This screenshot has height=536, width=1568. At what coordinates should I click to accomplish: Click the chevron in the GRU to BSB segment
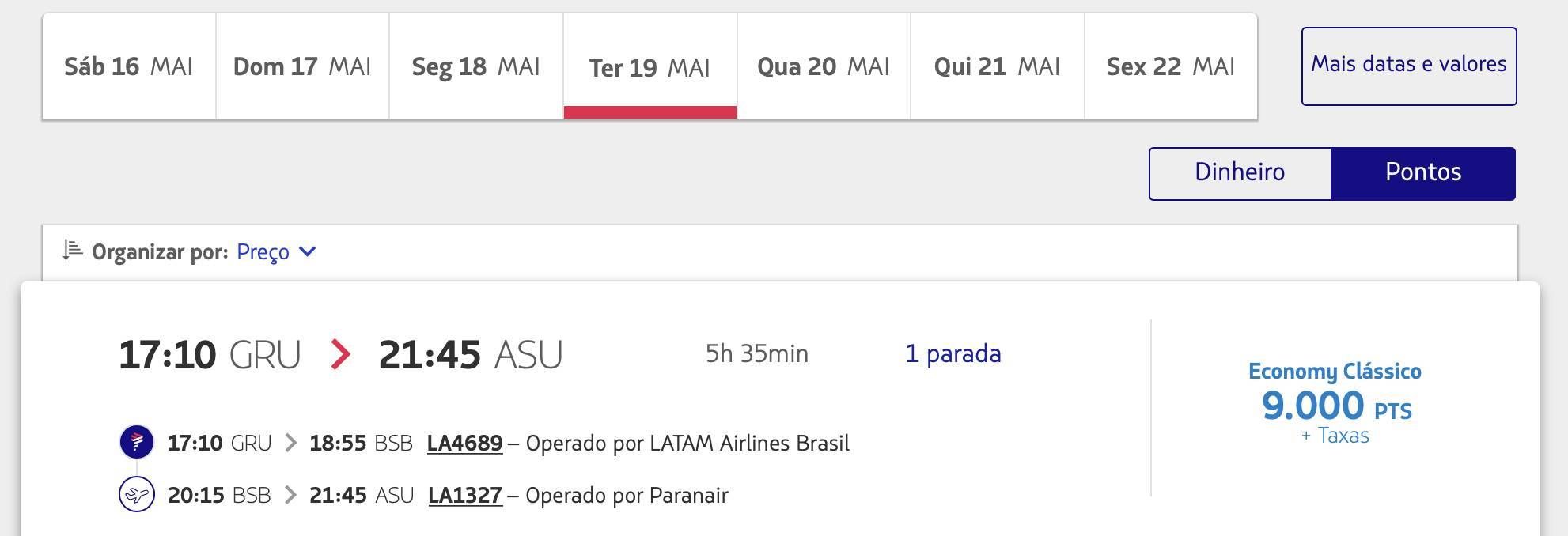click(290, 443)
